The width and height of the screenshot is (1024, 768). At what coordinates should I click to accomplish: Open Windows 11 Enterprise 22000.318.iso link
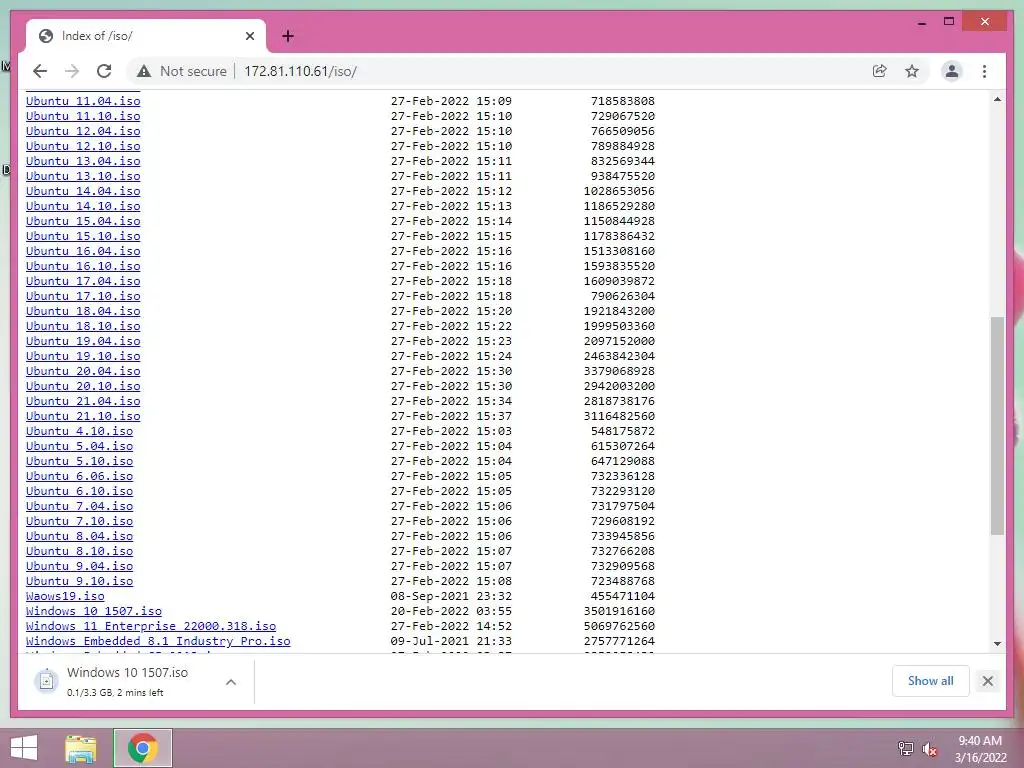[x=151, y=627]
